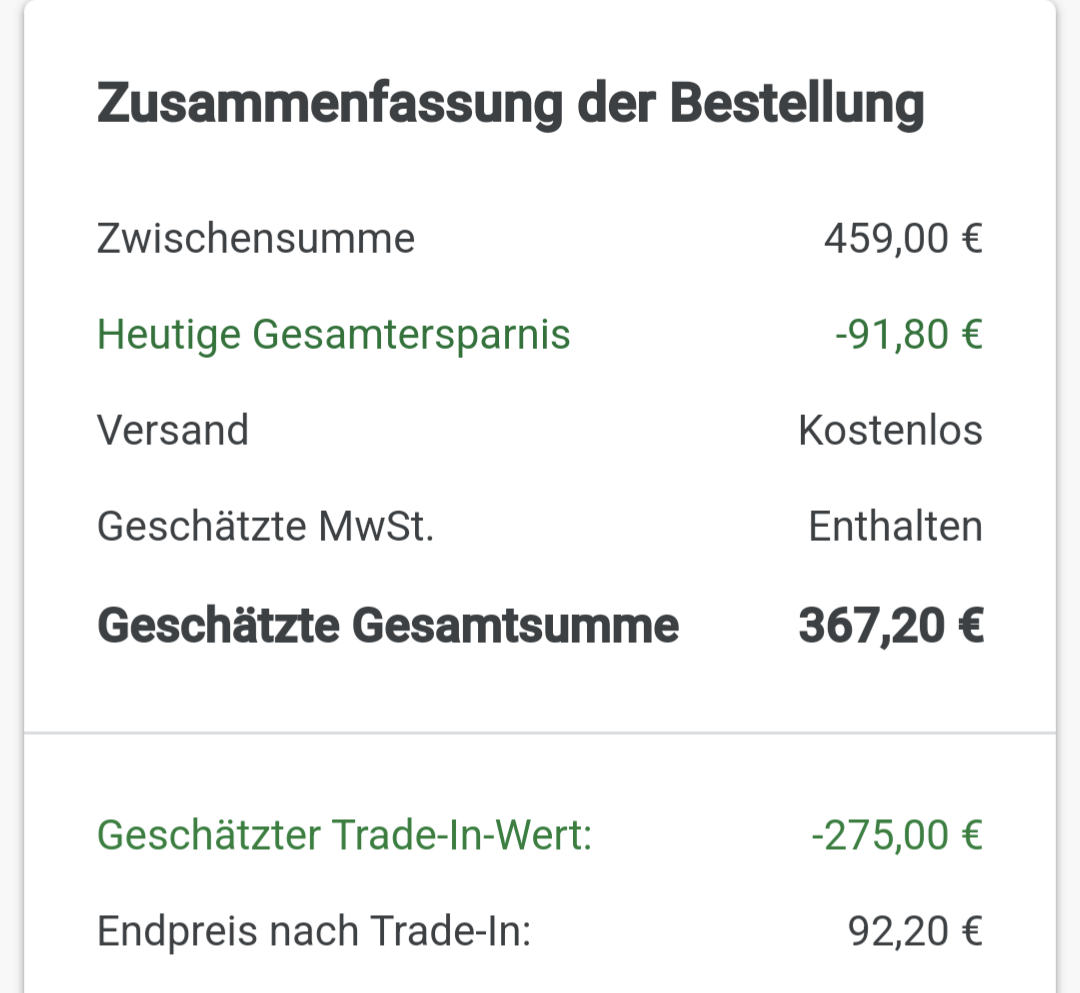This screenshot has height=993, width=1080.
Task: Click the 92,20 € final price
Action: coord(915,931)
